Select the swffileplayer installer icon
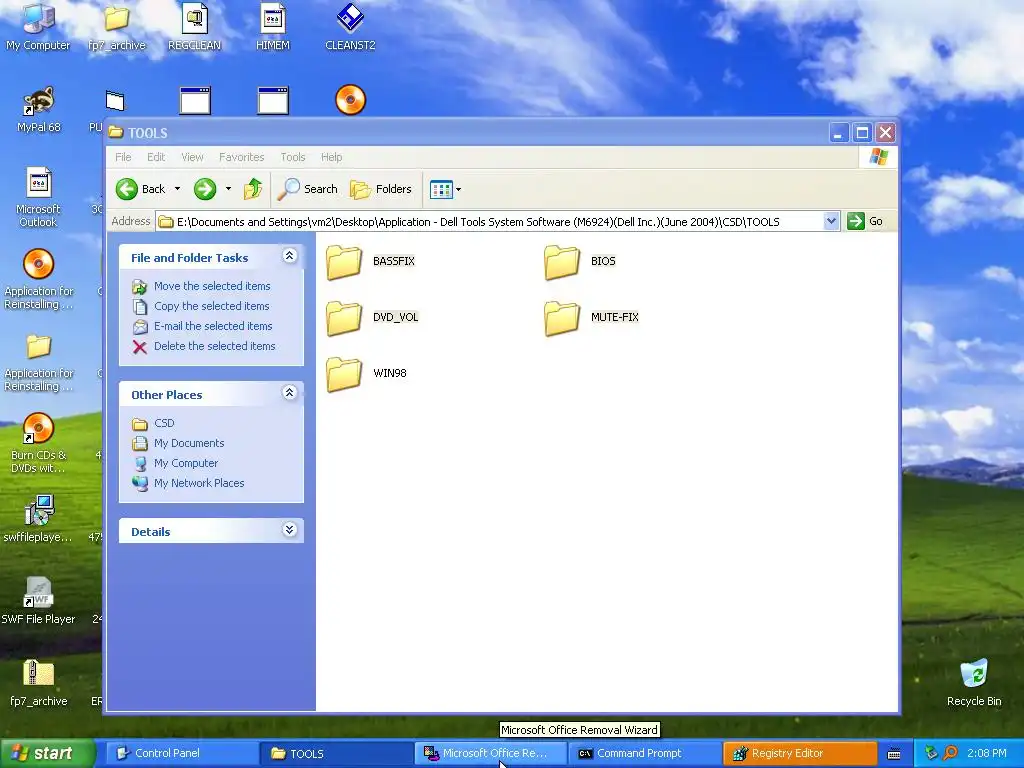 [x=39, y=510]
